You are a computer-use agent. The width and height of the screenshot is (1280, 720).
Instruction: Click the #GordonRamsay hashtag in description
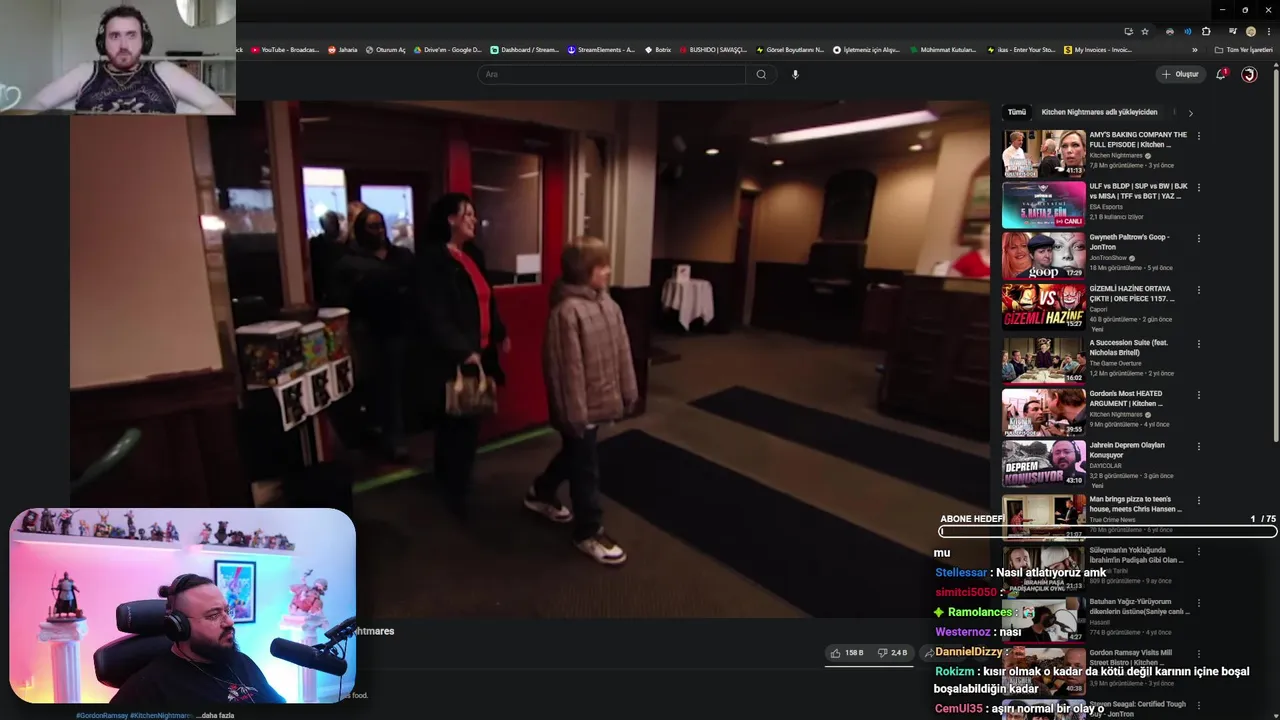102,715
